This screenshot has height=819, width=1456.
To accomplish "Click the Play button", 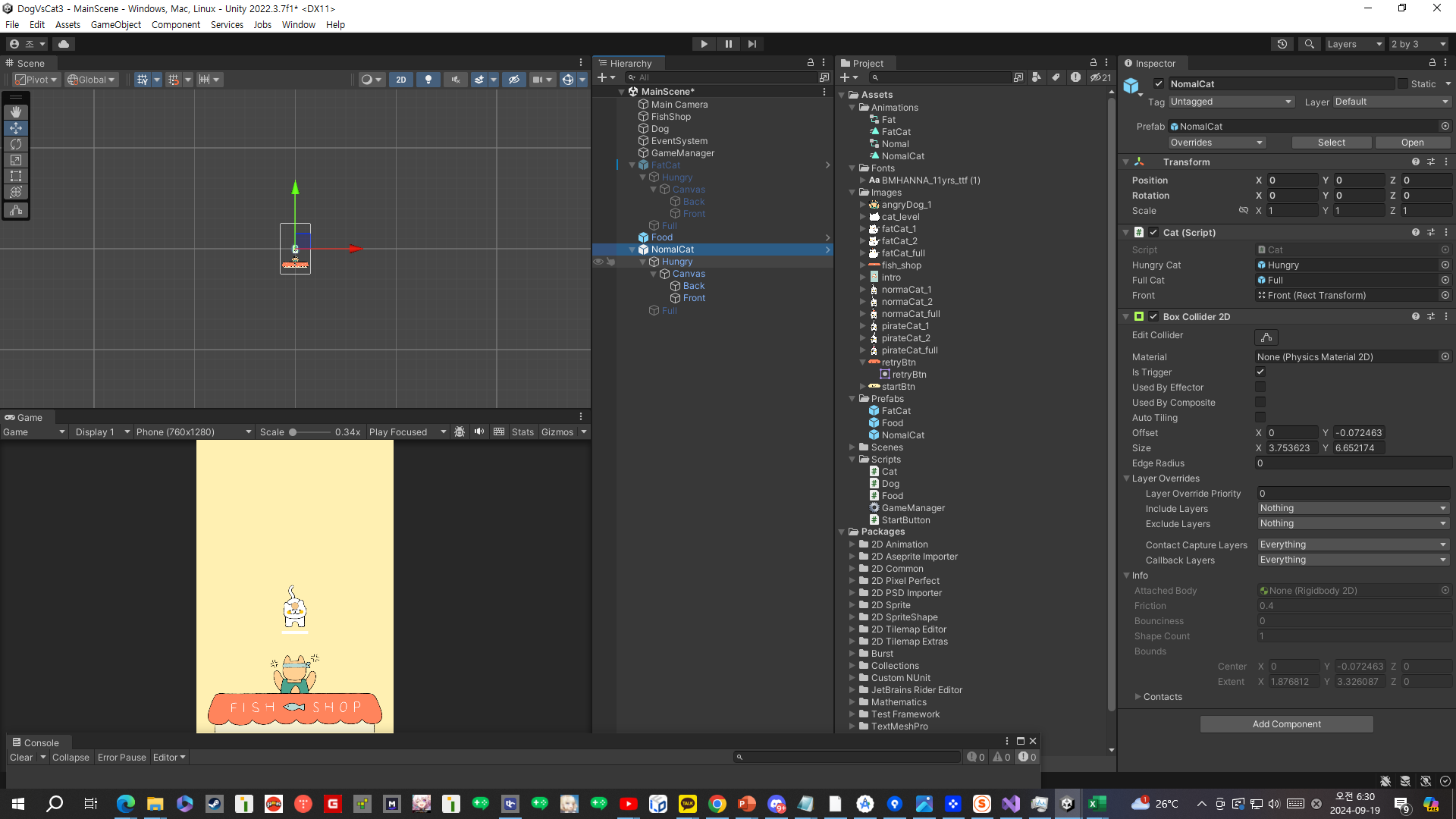I will 704,44.
